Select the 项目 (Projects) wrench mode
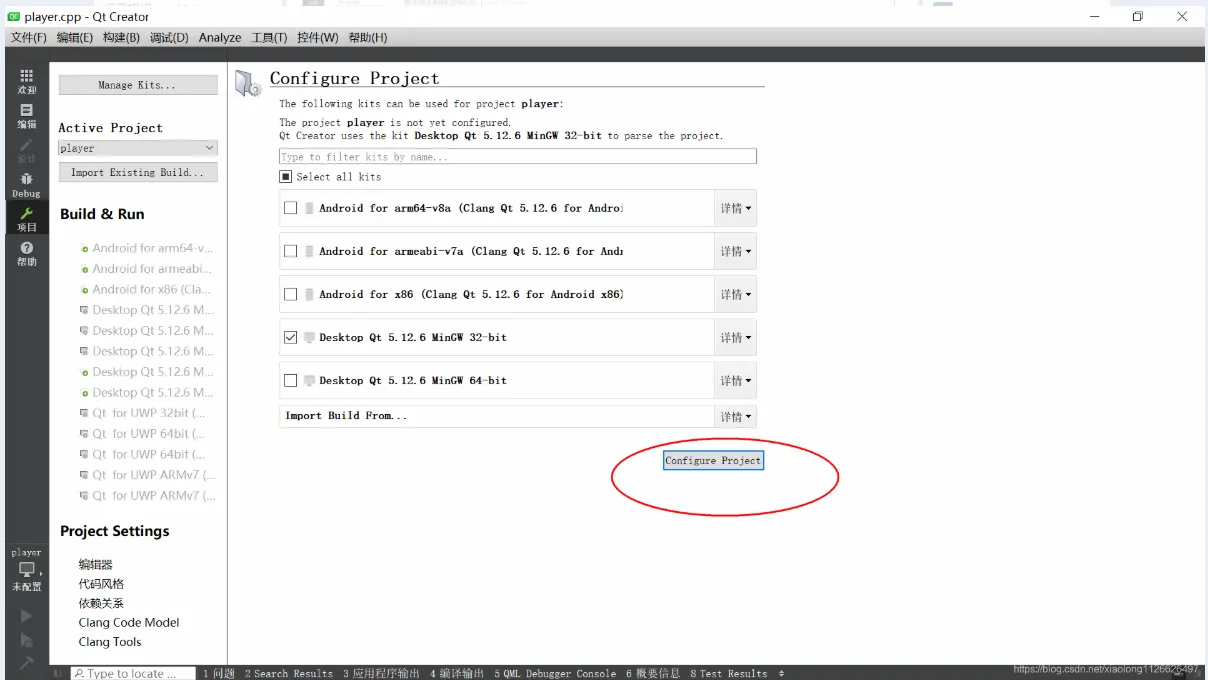 [26, 219]
